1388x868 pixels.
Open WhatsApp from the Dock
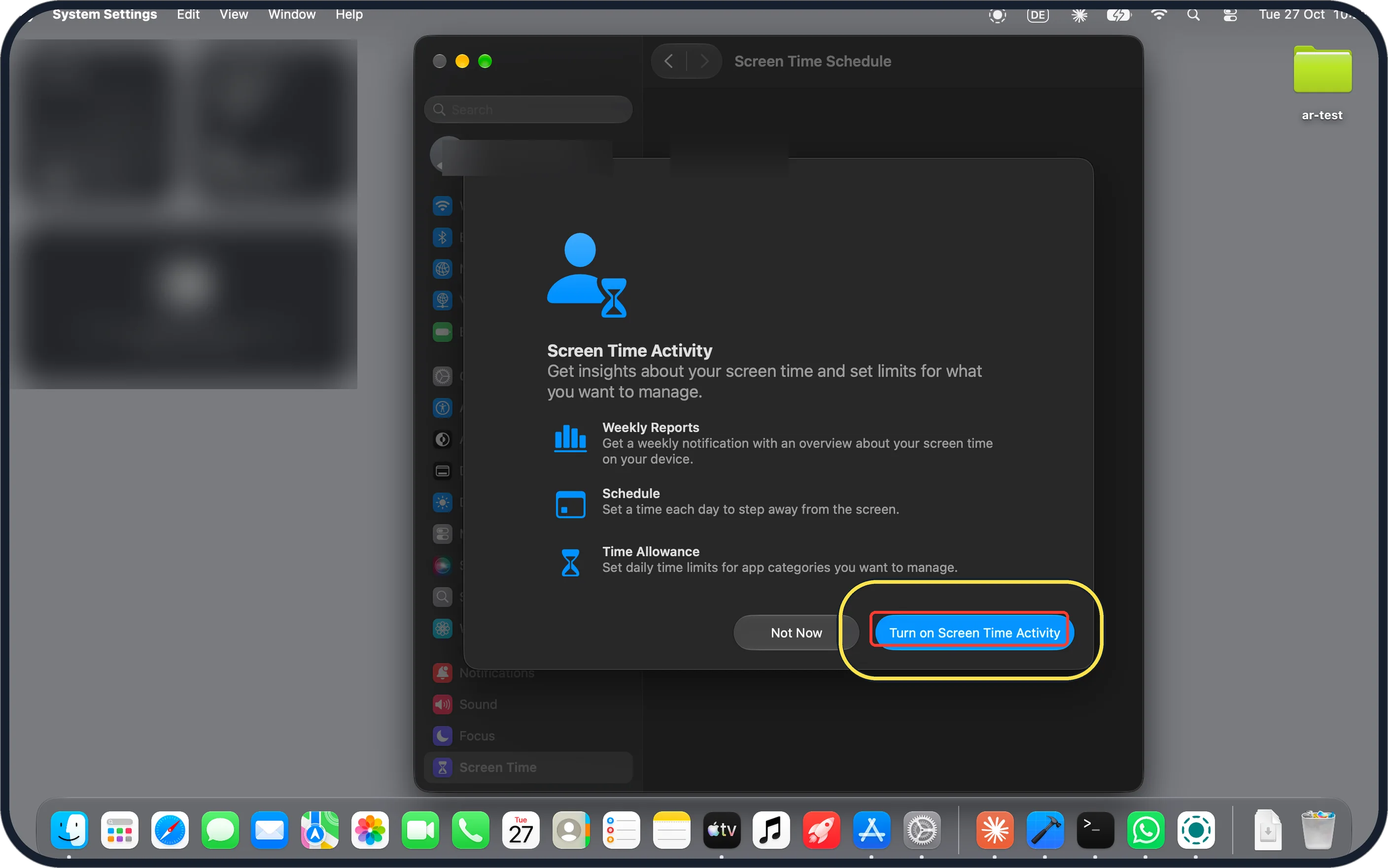coord(1145,830)
